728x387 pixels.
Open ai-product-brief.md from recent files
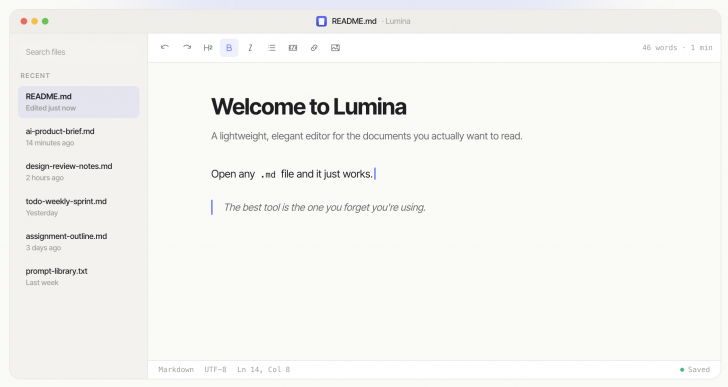78,136
